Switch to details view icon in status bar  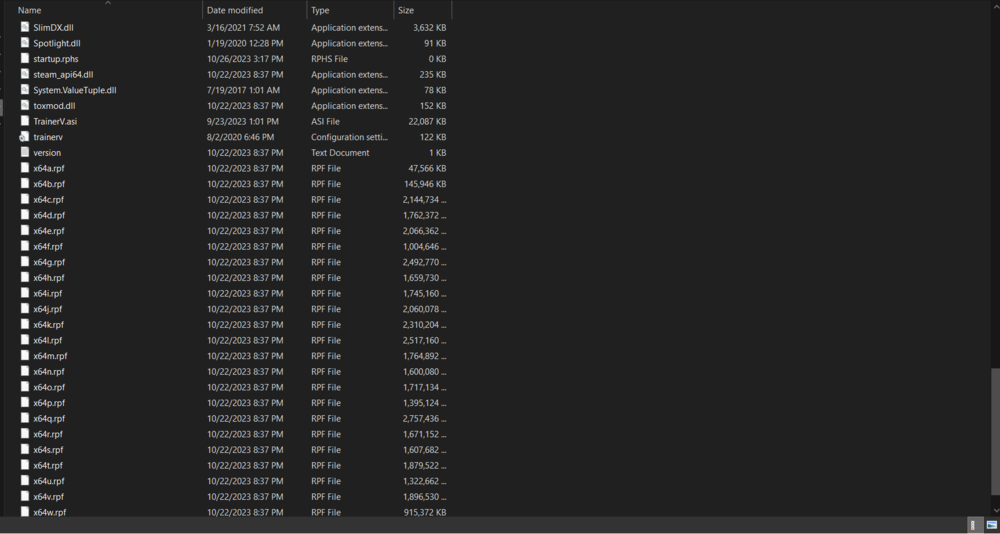pos(973,524)
